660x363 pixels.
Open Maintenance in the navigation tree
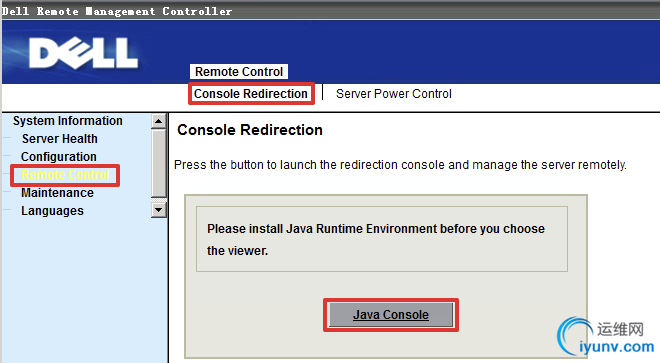click(x=57, y=192)
